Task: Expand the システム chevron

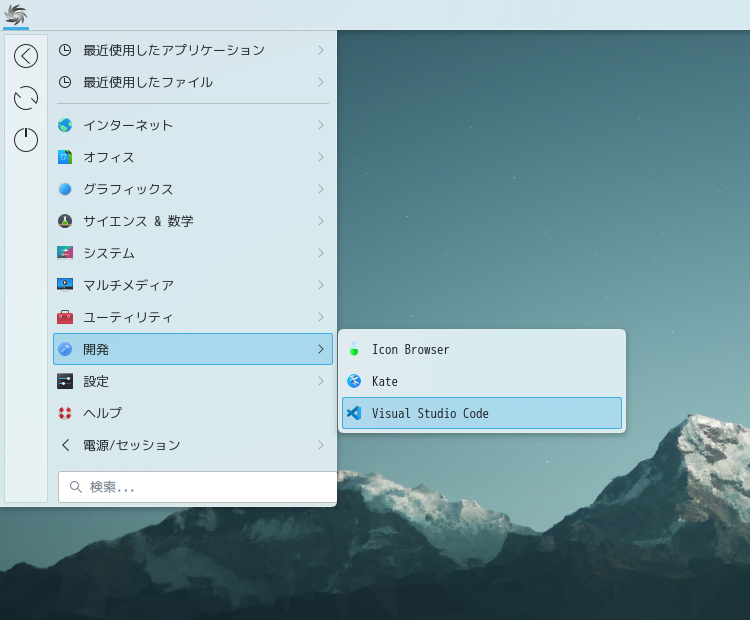Action: [x=321, y=253]
